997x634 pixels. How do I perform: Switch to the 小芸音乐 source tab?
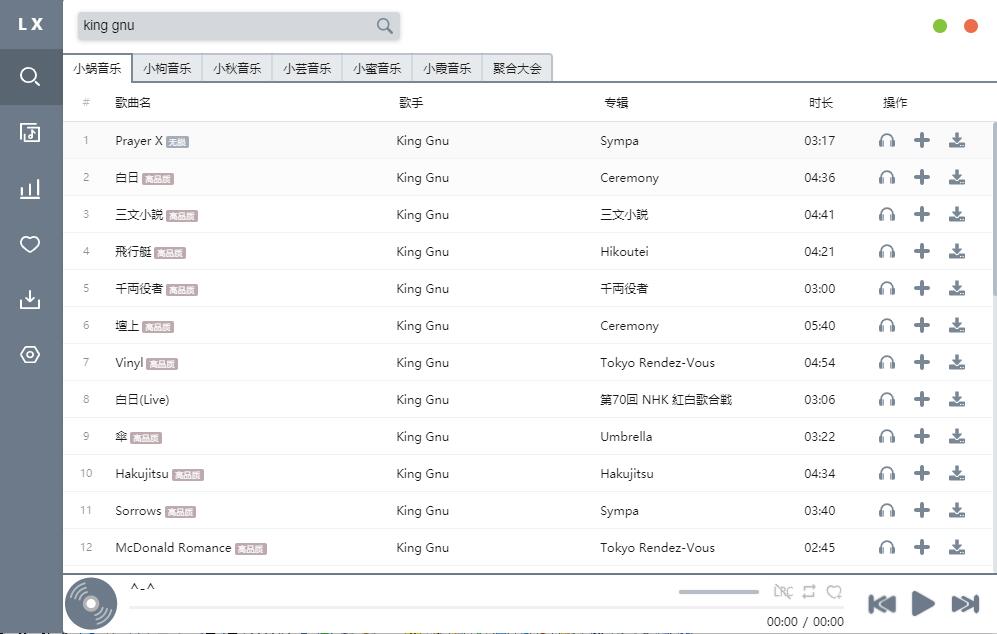(307, 69)
